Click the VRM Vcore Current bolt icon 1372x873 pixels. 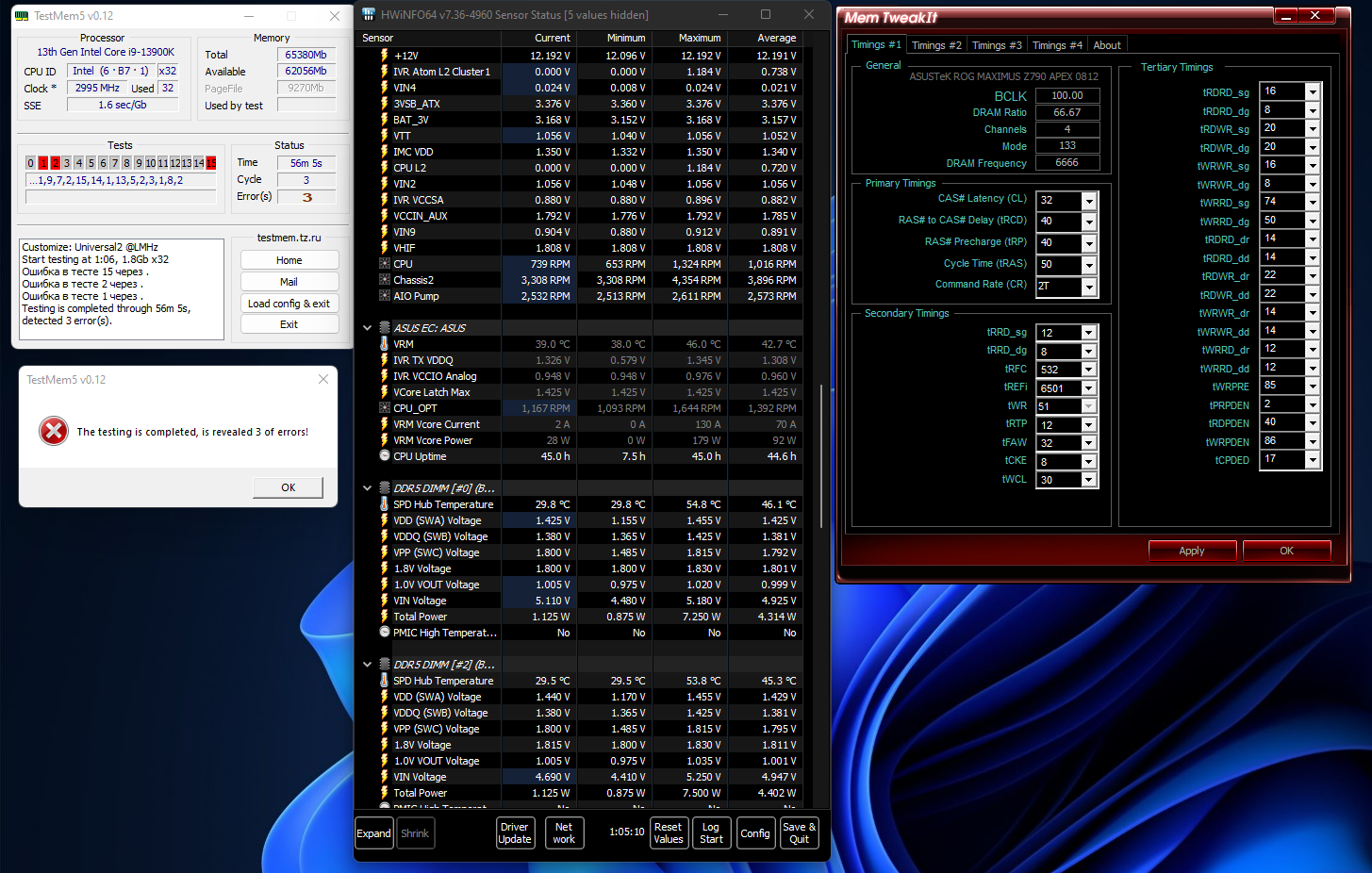384,424
